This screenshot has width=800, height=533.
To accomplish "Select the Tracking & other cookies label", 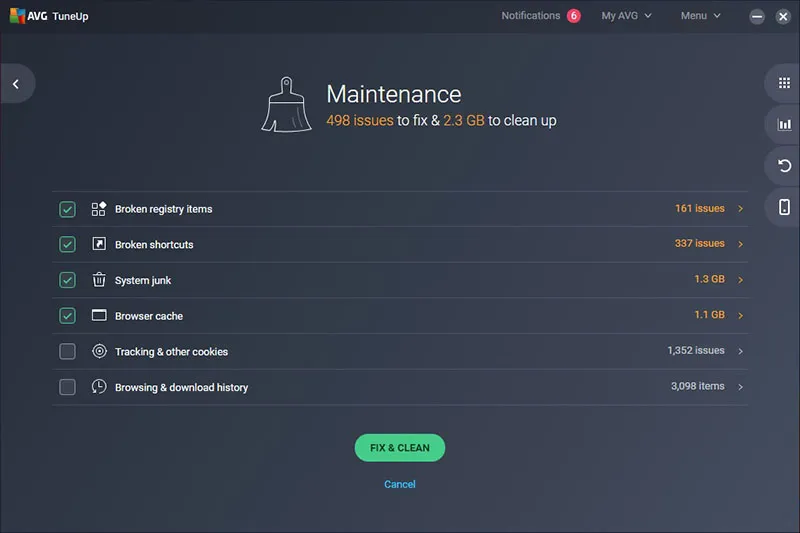I will [x=171, y=352].
